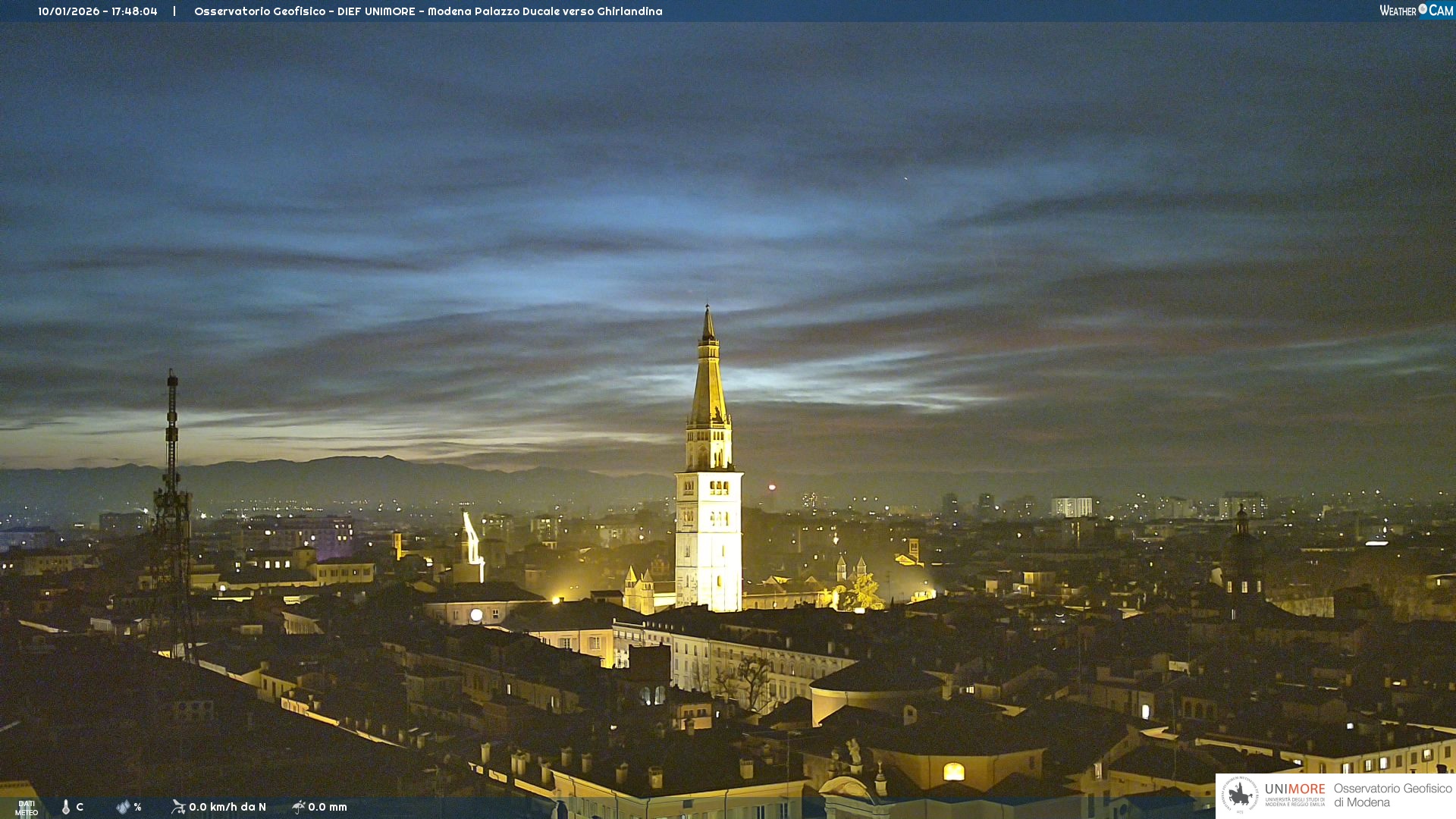
Task: Click the UNIMORE round seal emblem
Action: [1240, 795]
